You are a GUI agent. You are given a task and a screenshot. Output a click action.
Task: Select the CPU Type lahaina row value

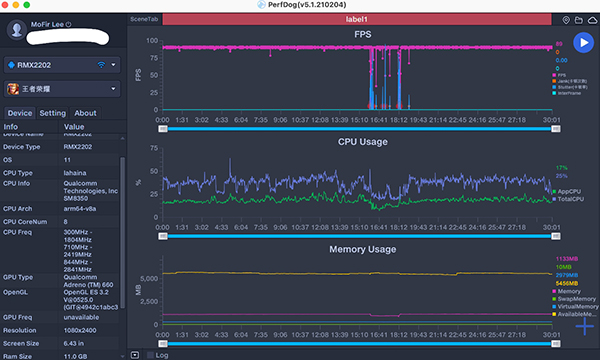pyautogui.click(x=75, y=173)
